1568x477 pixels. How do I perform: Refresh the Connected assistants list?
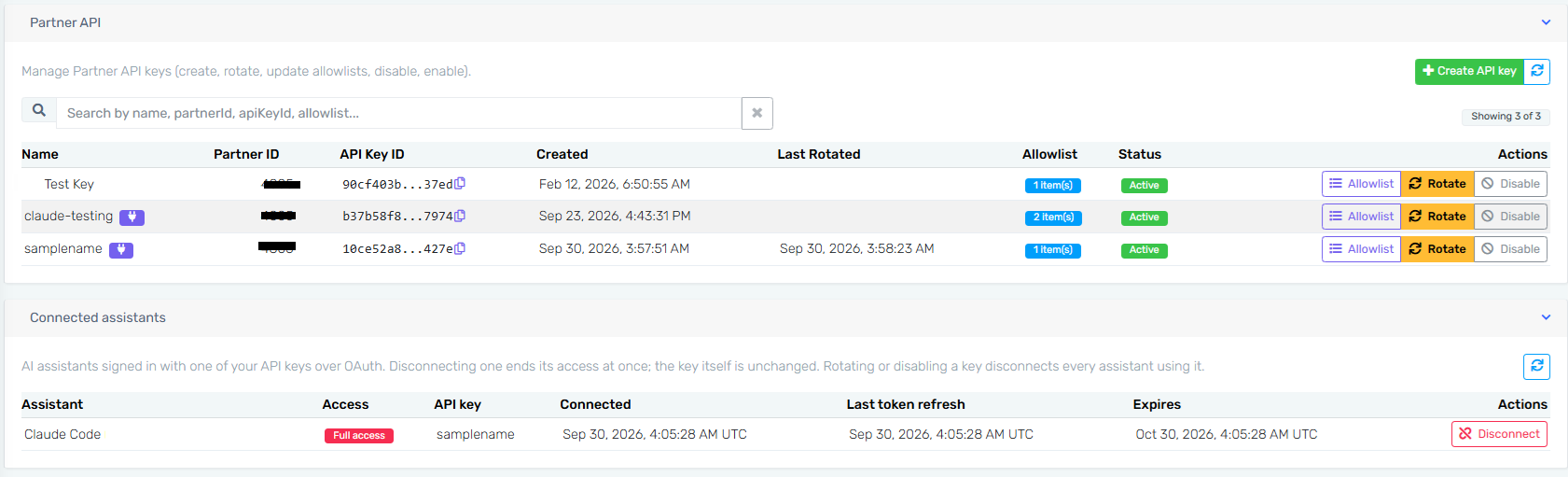tap(1536, 366)
